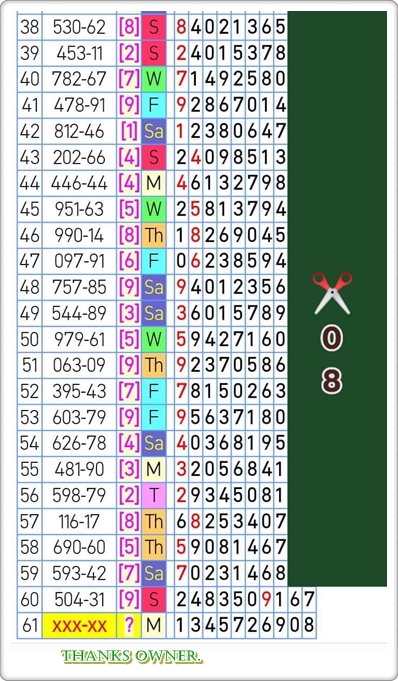The image size is (398, 681).
Task: Select result 757-85 in row 48
Action: (x=80, y=288)
